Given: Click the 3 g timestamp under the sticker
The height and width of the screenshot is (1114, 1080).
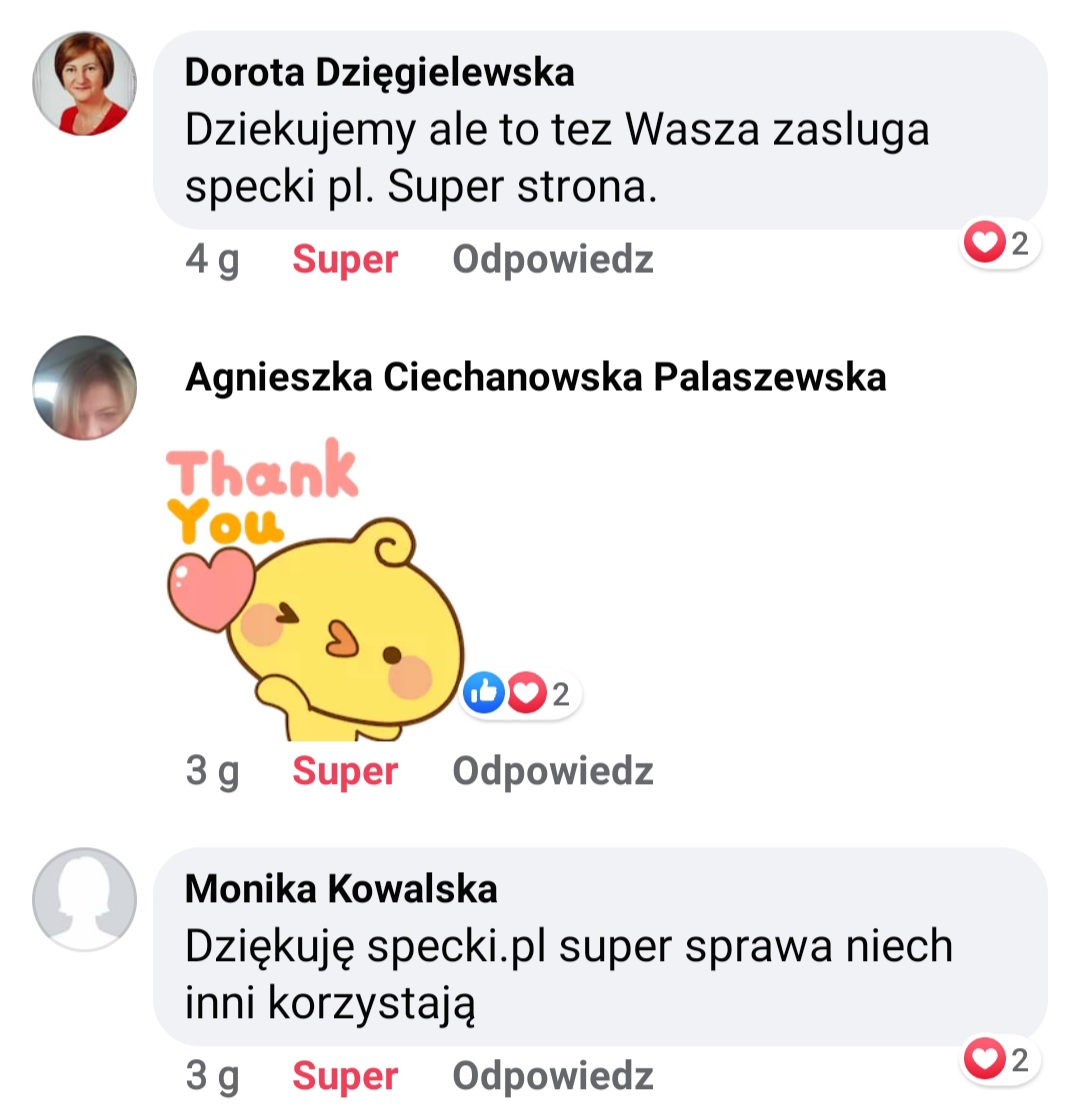Looking at the screenshot, I should click(212, 772).
